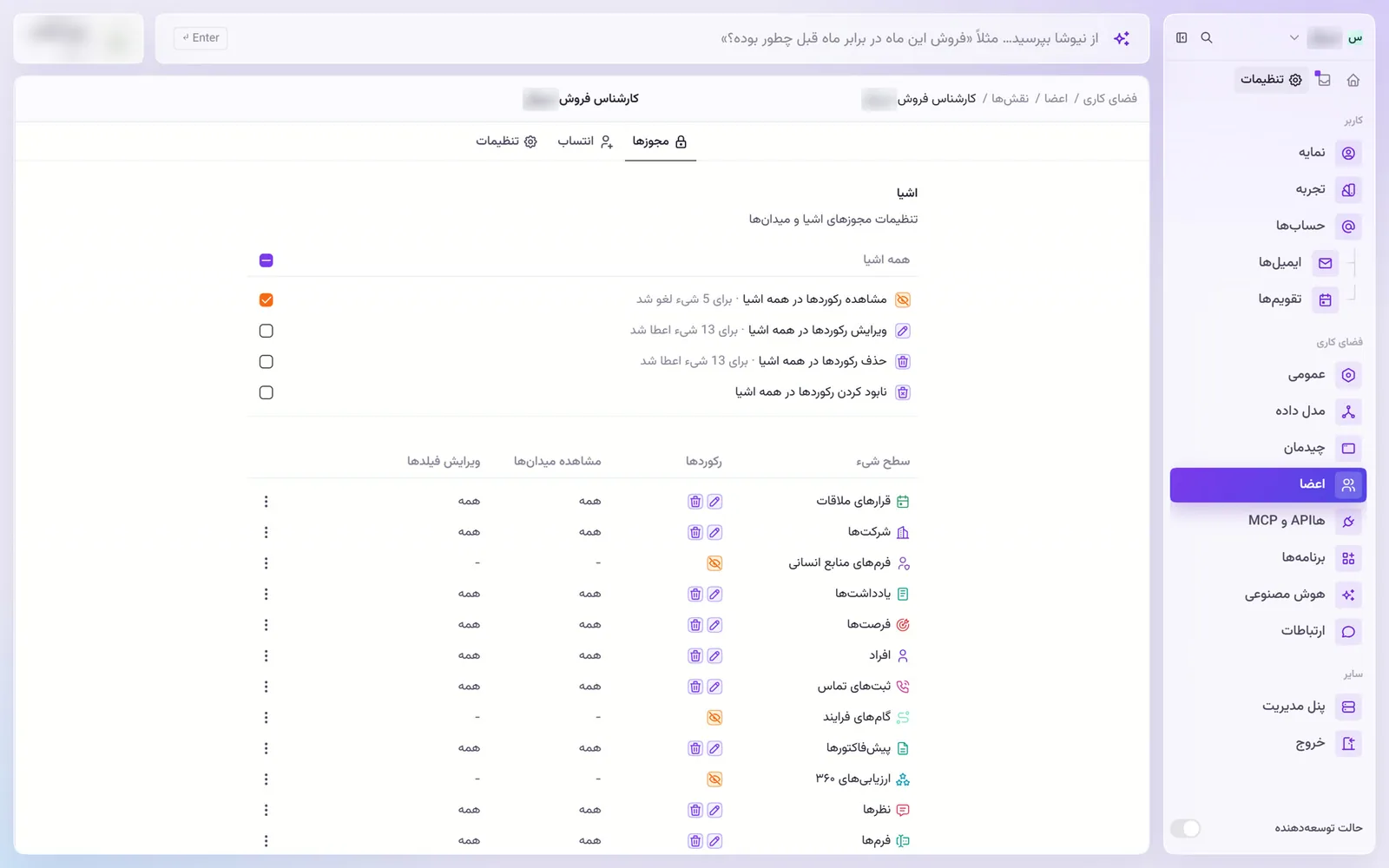Click the AI sparkle icon in ask bar

[1122, 38]
